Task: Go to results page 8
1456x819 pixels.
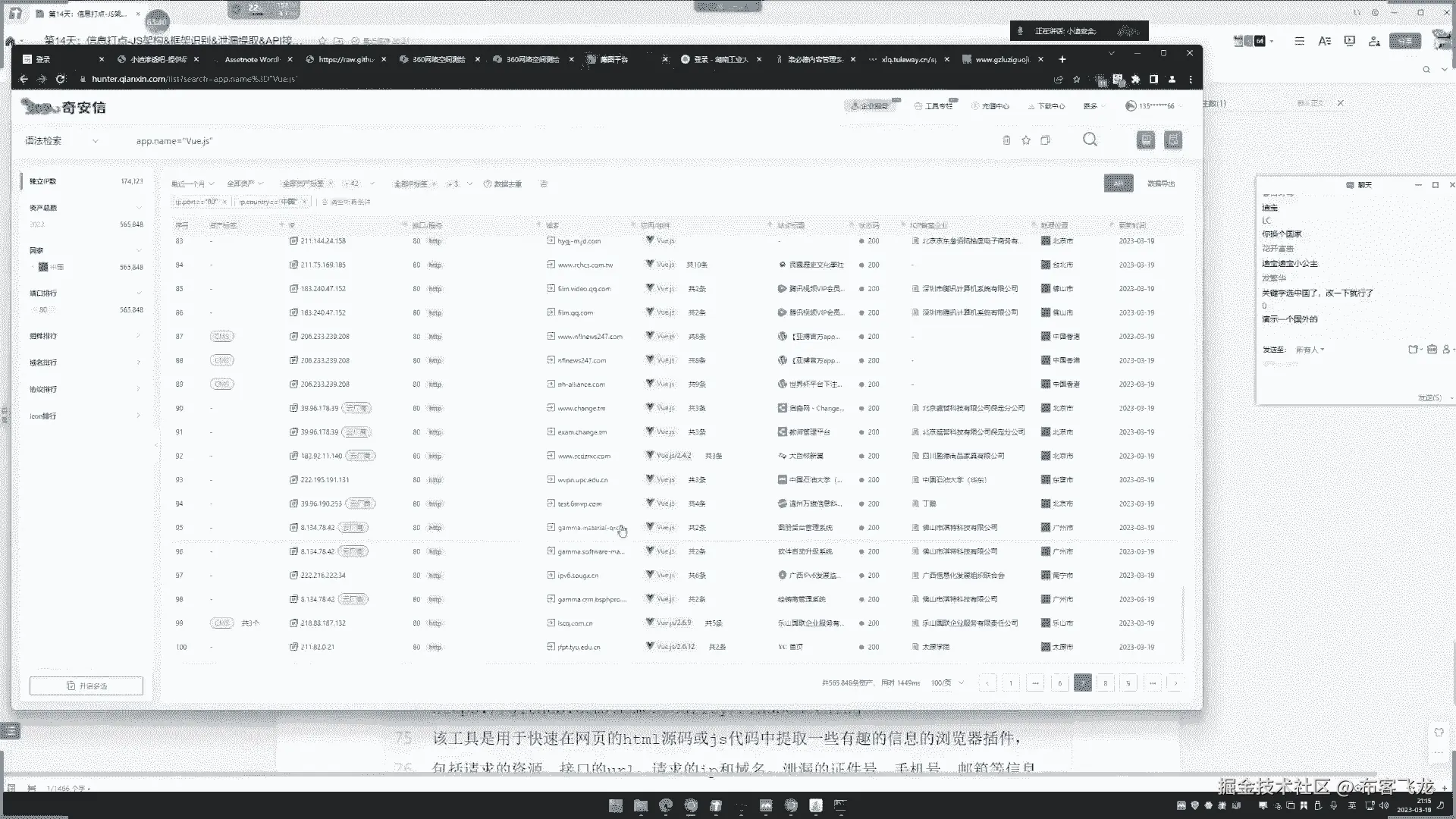Action: (x=1106, y=683)
